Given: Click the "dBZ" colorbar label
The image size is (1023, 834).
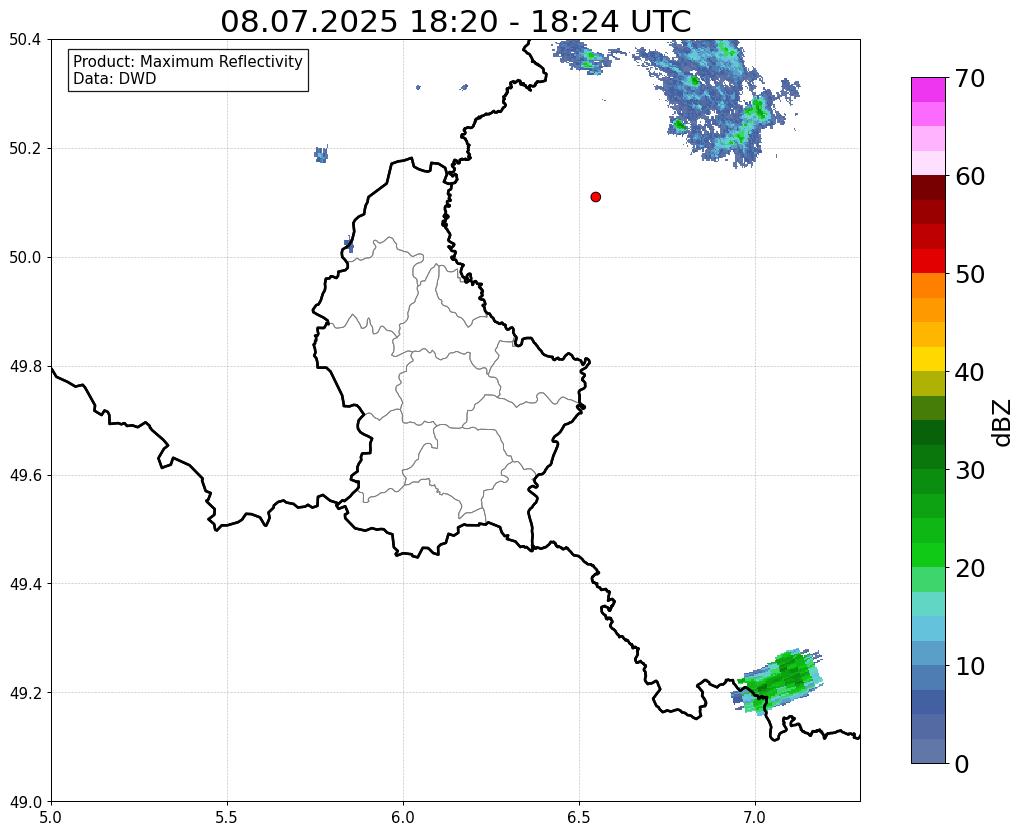Looking at the screenshot, I should 1003,423.
